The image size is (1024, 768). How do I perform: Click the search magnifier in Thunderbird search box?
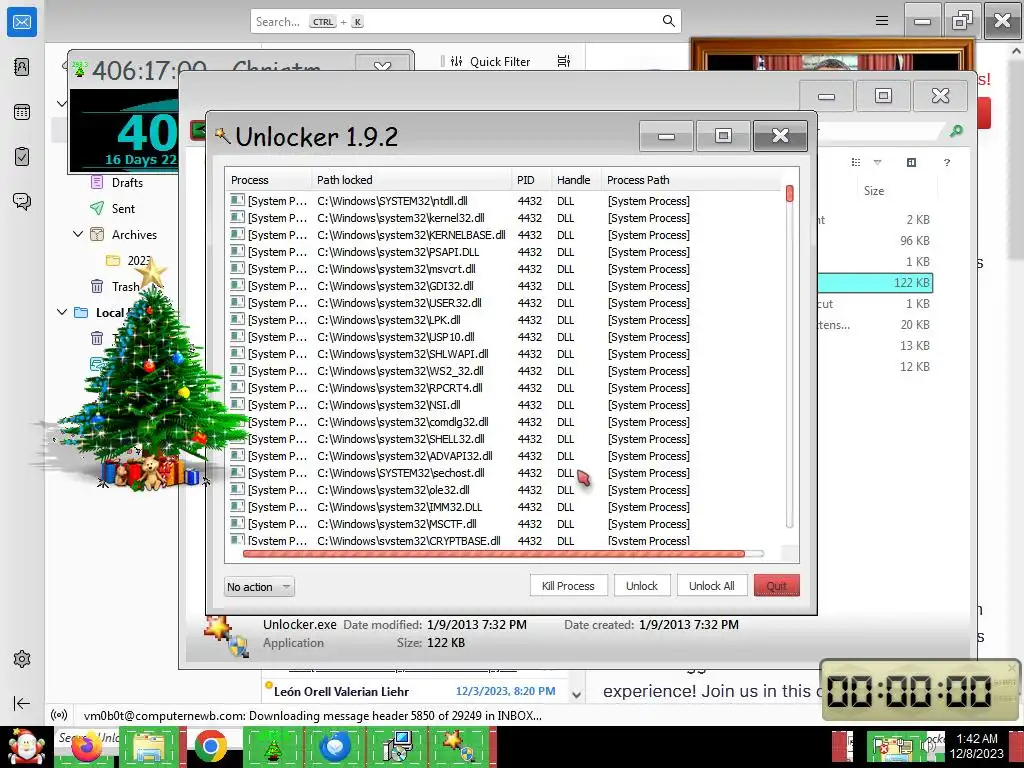tap(668, 21)
